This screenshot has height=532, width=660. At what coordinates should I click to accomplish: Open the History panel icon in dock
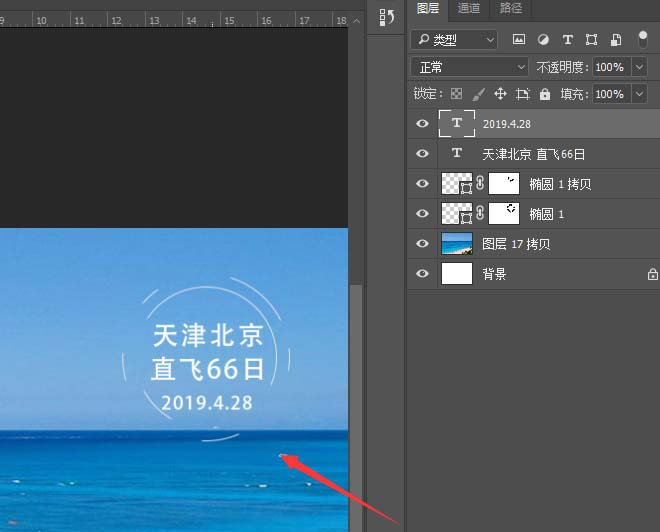386,18
